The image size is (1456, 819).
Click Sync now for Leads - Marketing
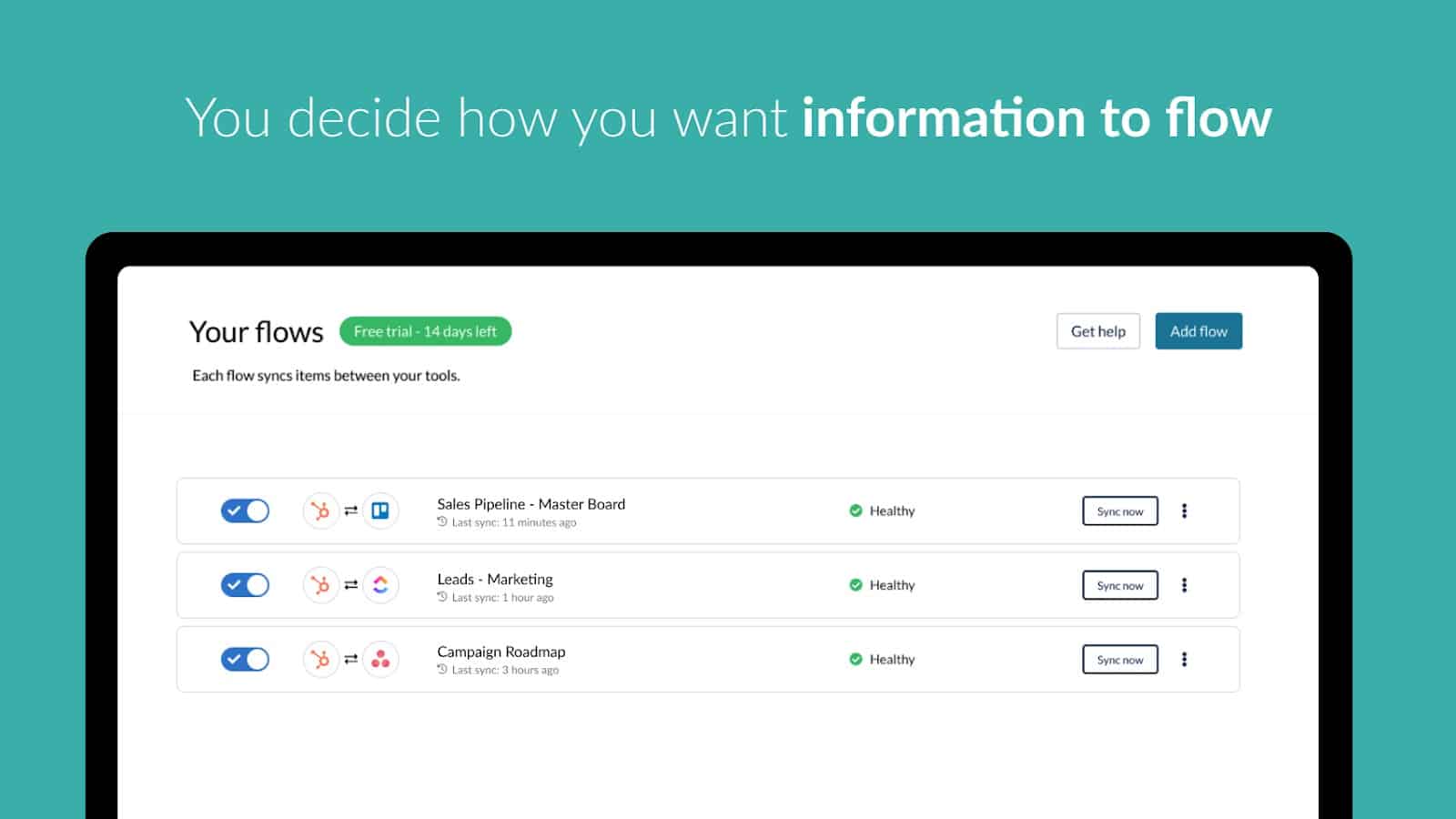click(1120, 585)
